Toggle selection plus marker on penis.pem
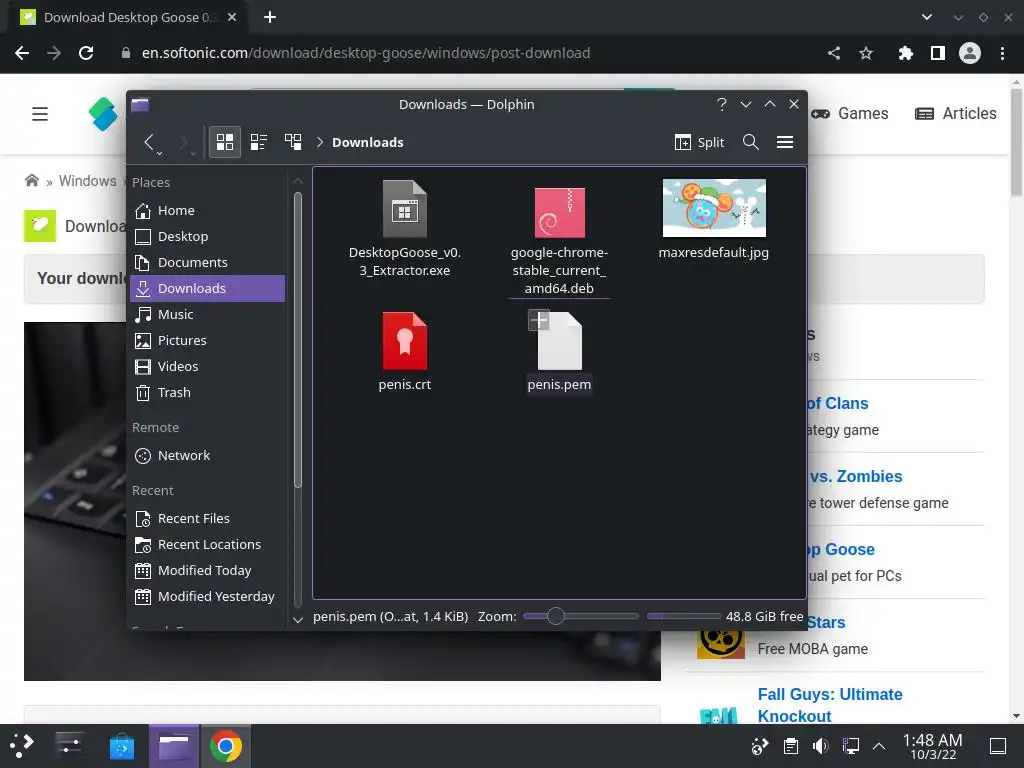 [x=539, y=320]
